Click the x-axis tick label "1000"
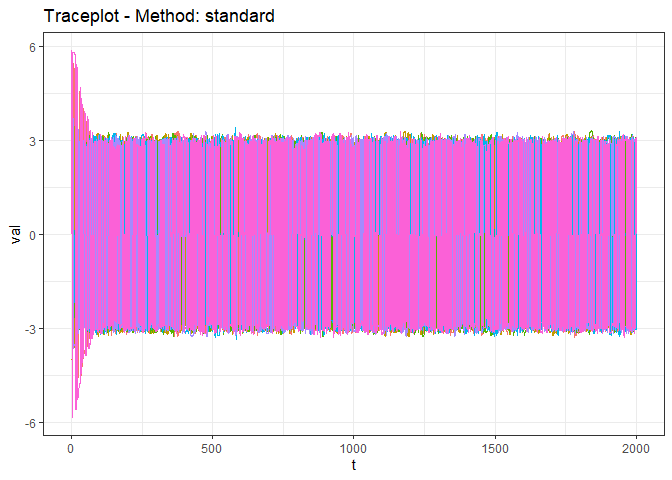The width and height of the screenshot is (672, 480). coord(354,446)
